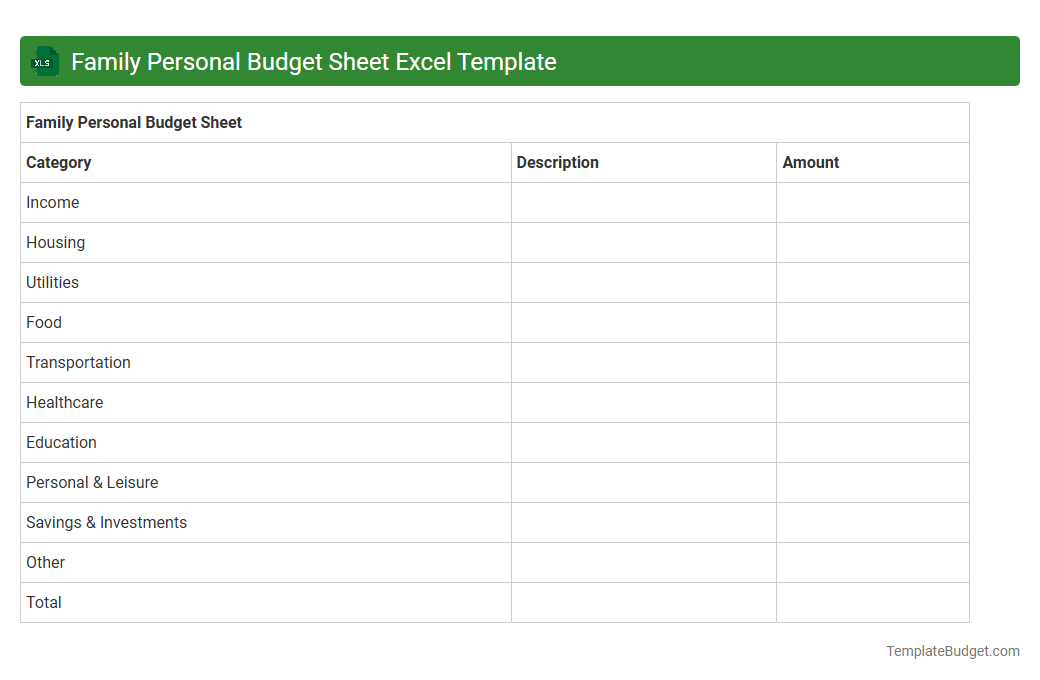Select the Description column header

point(557,162)
